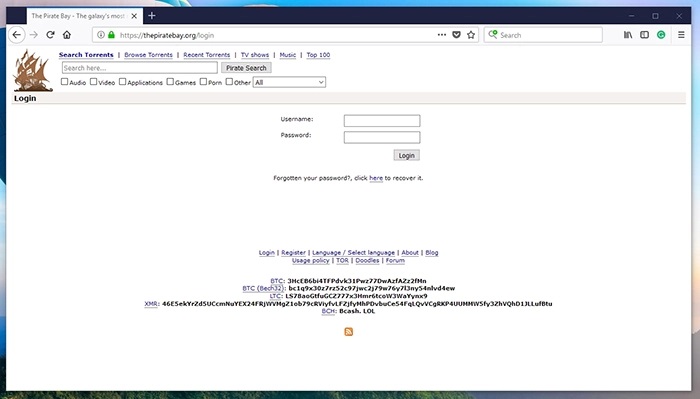The width and height of the screenshot is (700, 399).
Task: Click the LTC donation link
Action: pos(275,296)
